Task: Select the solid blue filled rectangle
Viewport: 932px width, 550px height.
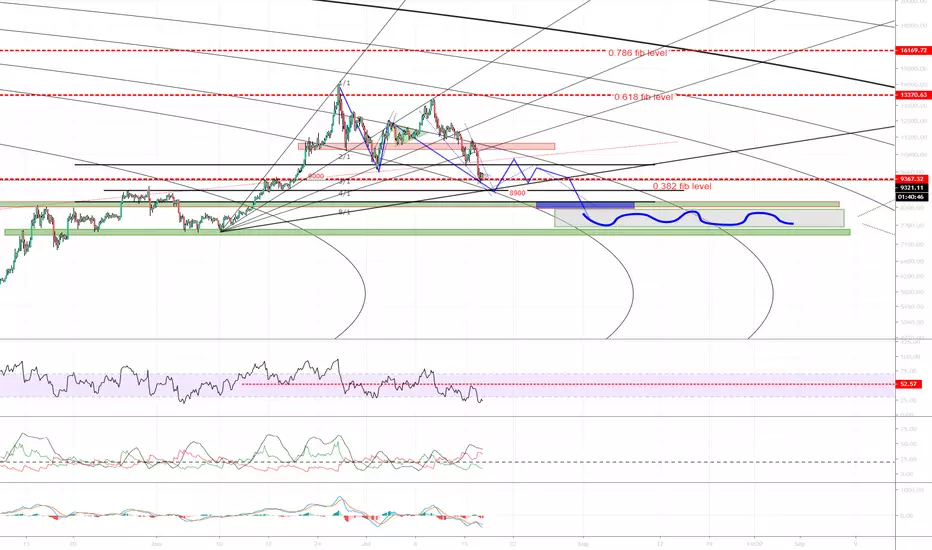Action: [x=585, y=205]
